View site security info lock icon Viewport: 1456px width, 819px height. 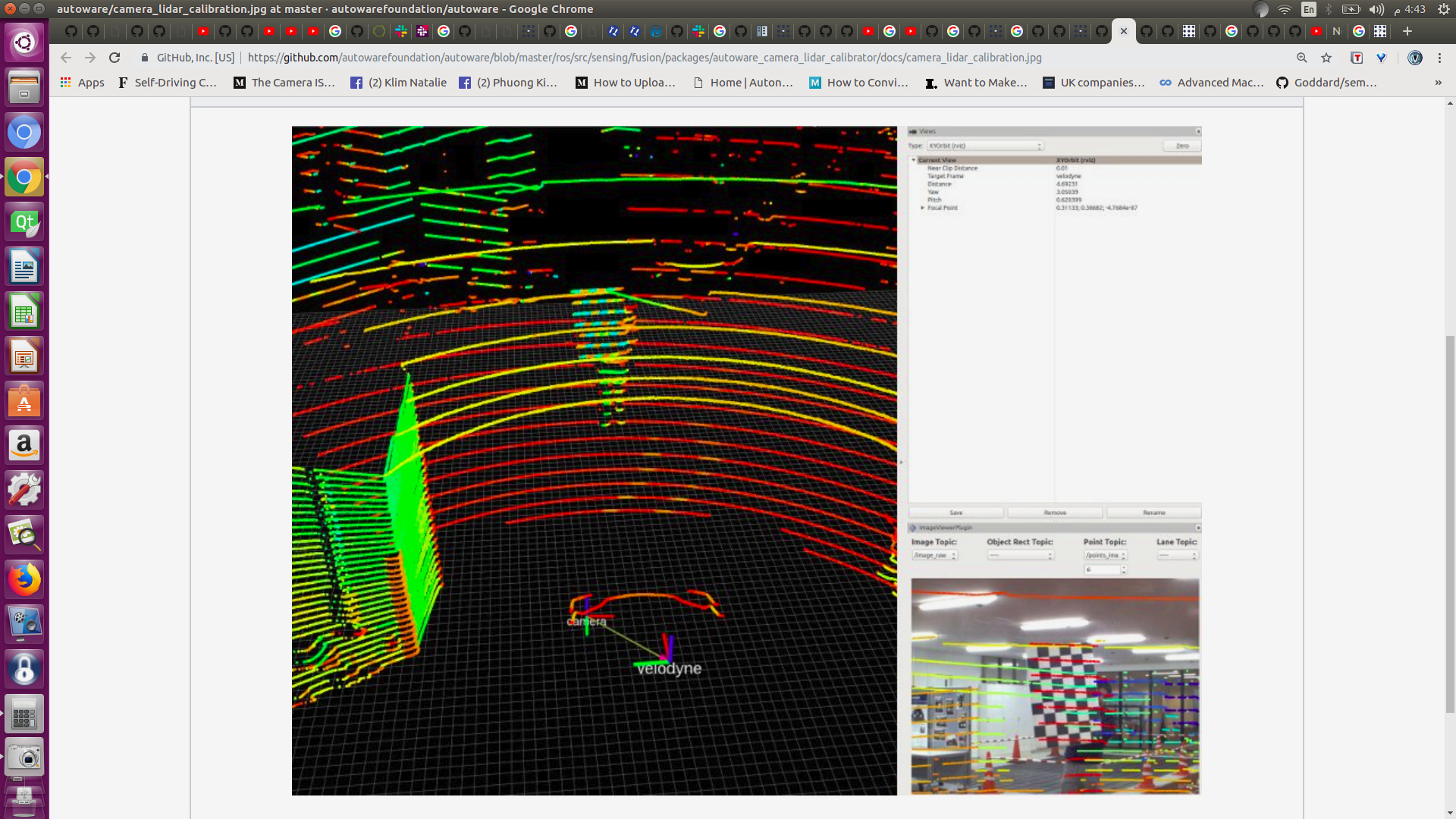[145, 58]
